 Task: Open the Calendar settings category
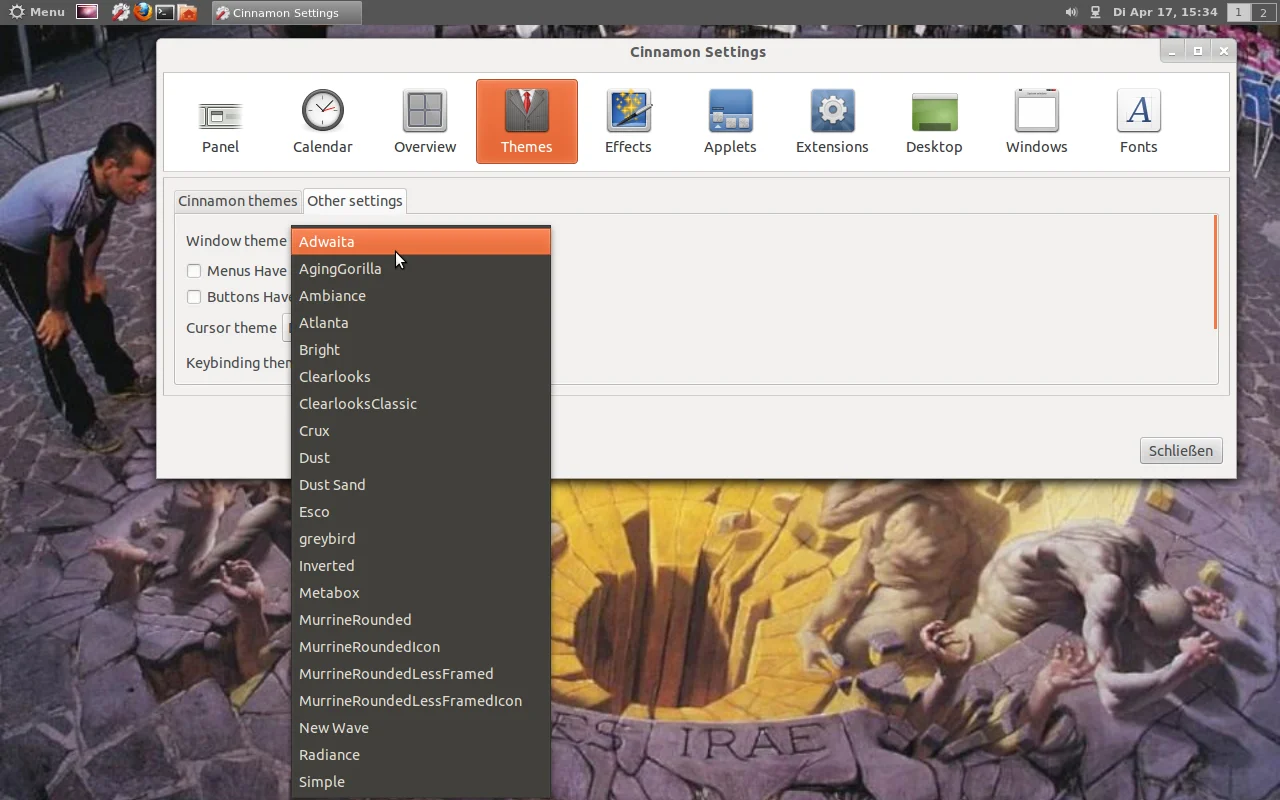(x=322, y=122)
